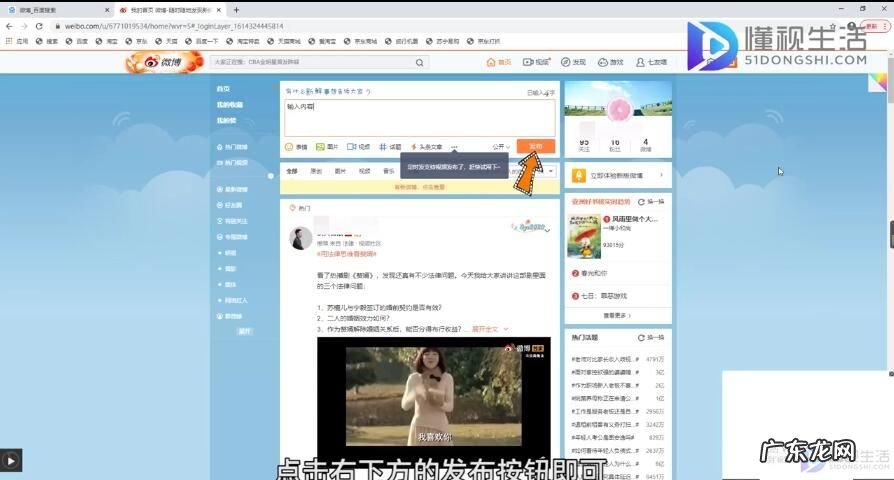894x480 pixels.
Task: Click into the post composer text box
Action: [x=420, y=118]
